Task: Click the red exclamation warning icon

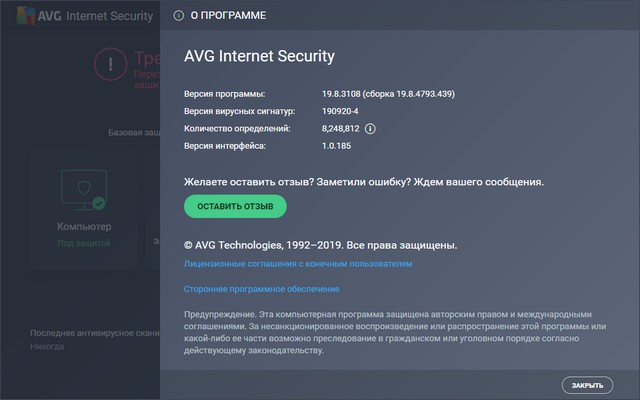Action: click(109, 62)
